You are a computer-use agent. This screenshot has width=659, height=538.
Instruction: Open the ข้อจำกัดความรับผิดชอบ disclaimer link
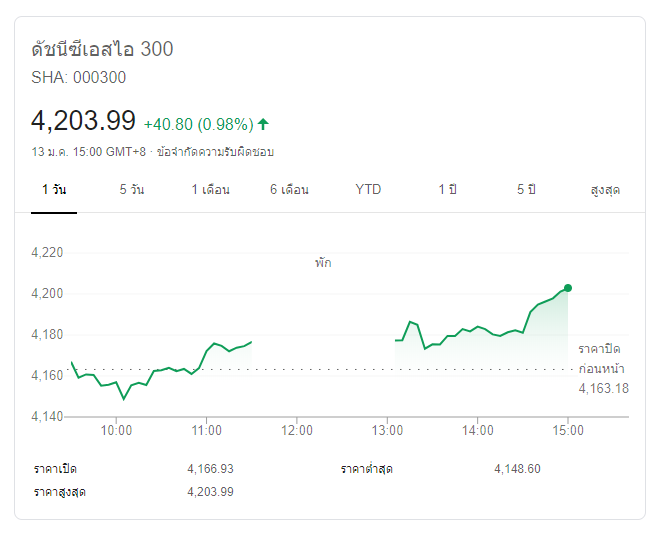point(215,152)
